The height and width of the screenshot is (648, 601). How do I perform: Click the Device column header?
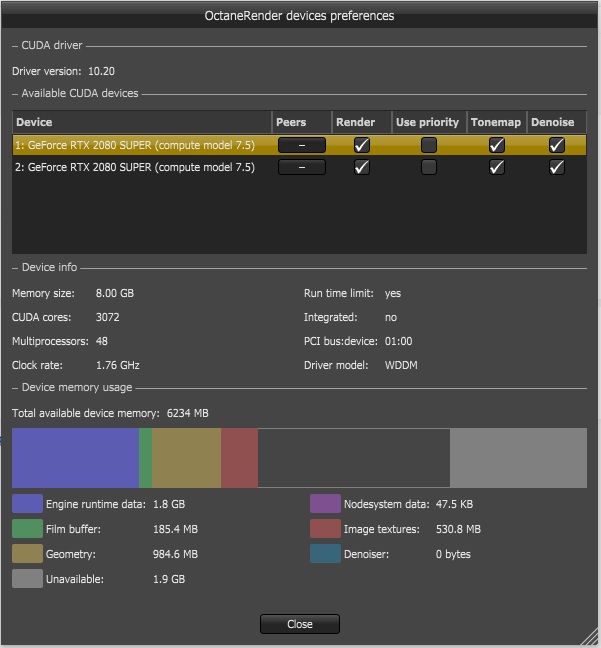click(142, 122)
